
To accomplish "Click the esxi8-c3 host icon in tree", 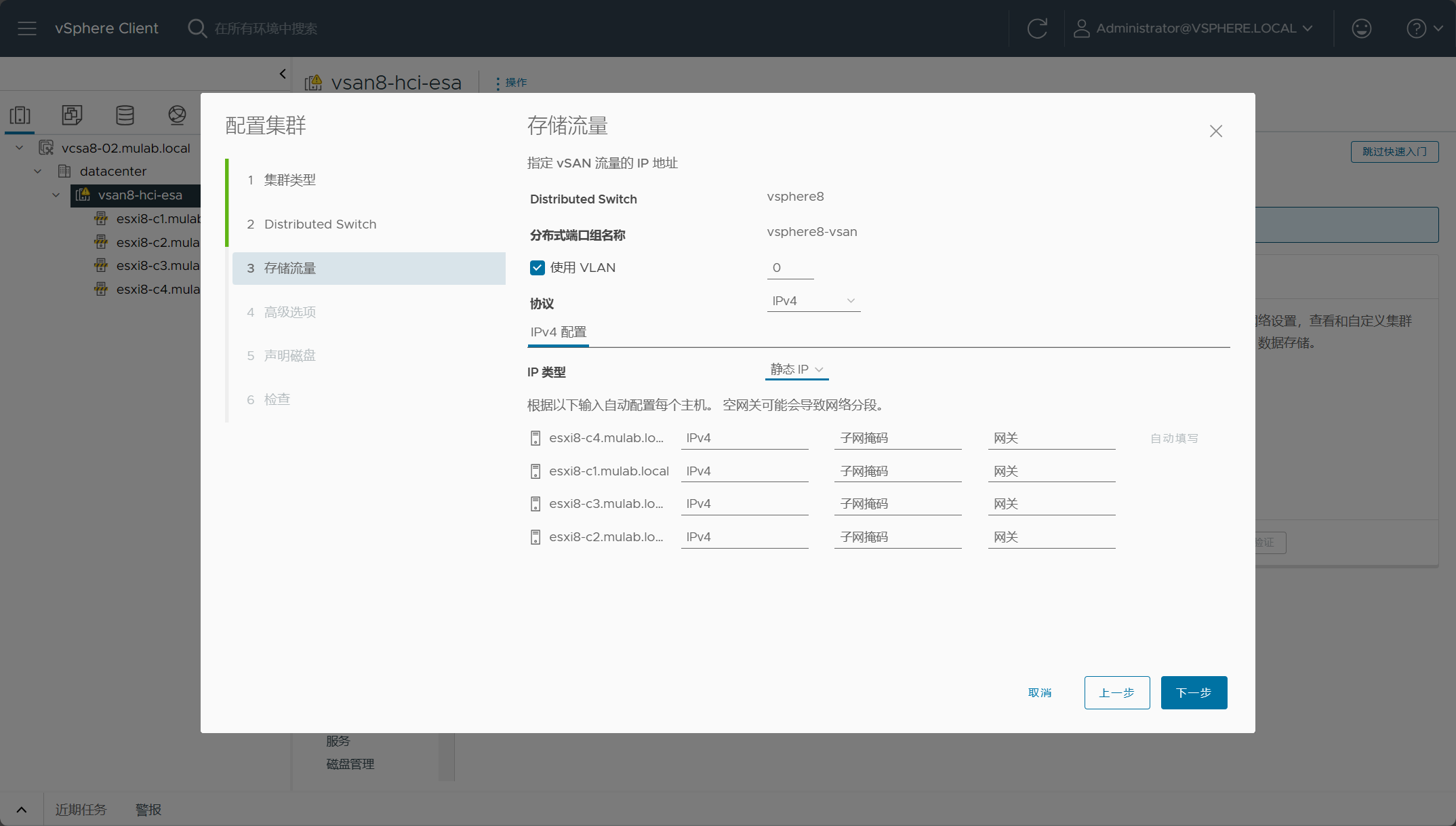I will coord(101,265).
